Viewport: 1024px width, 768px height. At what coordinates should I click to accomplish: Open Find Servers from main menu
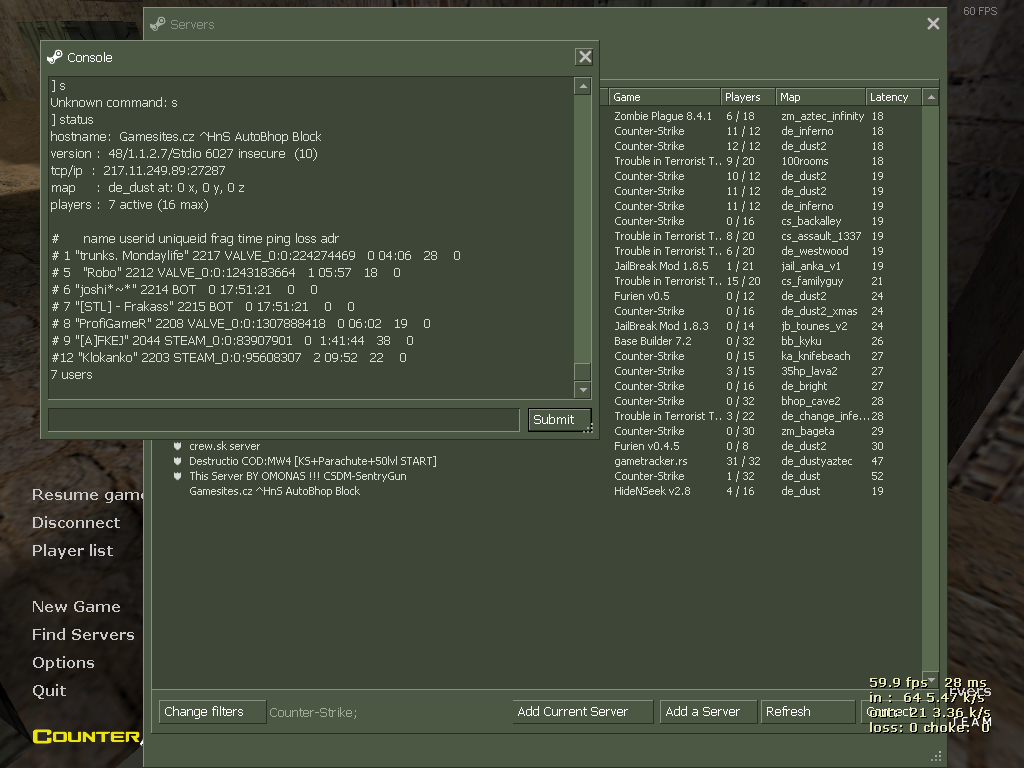click(83, 634)
